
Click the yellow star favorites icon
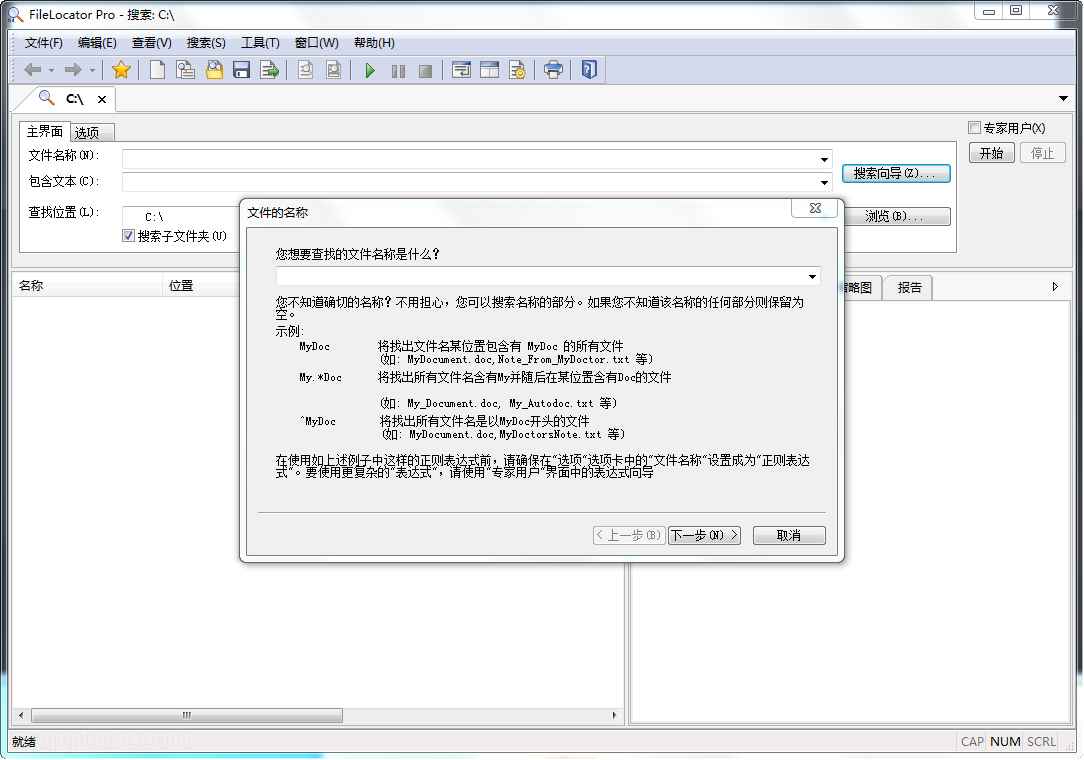pyautogui.click(x=121, y=70)
